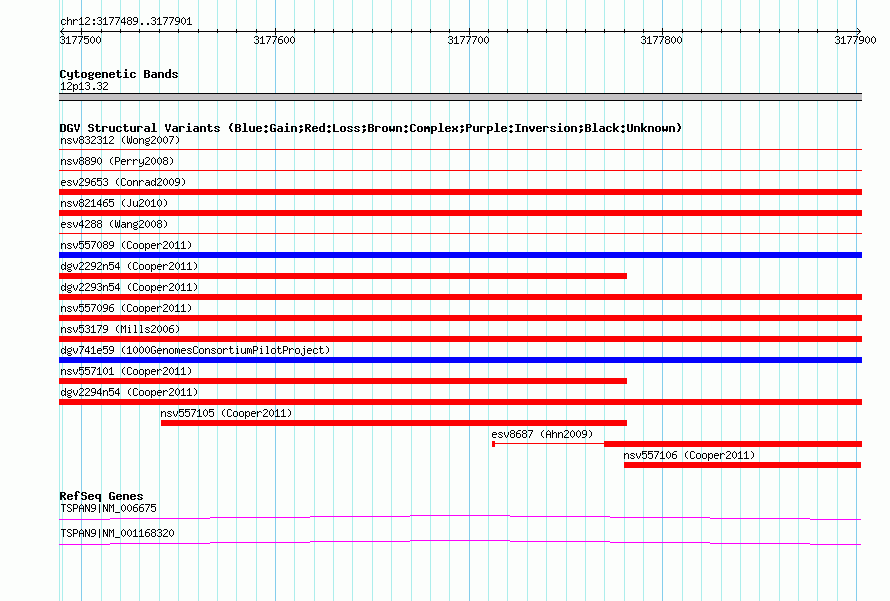Click the RefSeq Genes track title
This screenshot has width=890, height=601.
pos(101,496)
